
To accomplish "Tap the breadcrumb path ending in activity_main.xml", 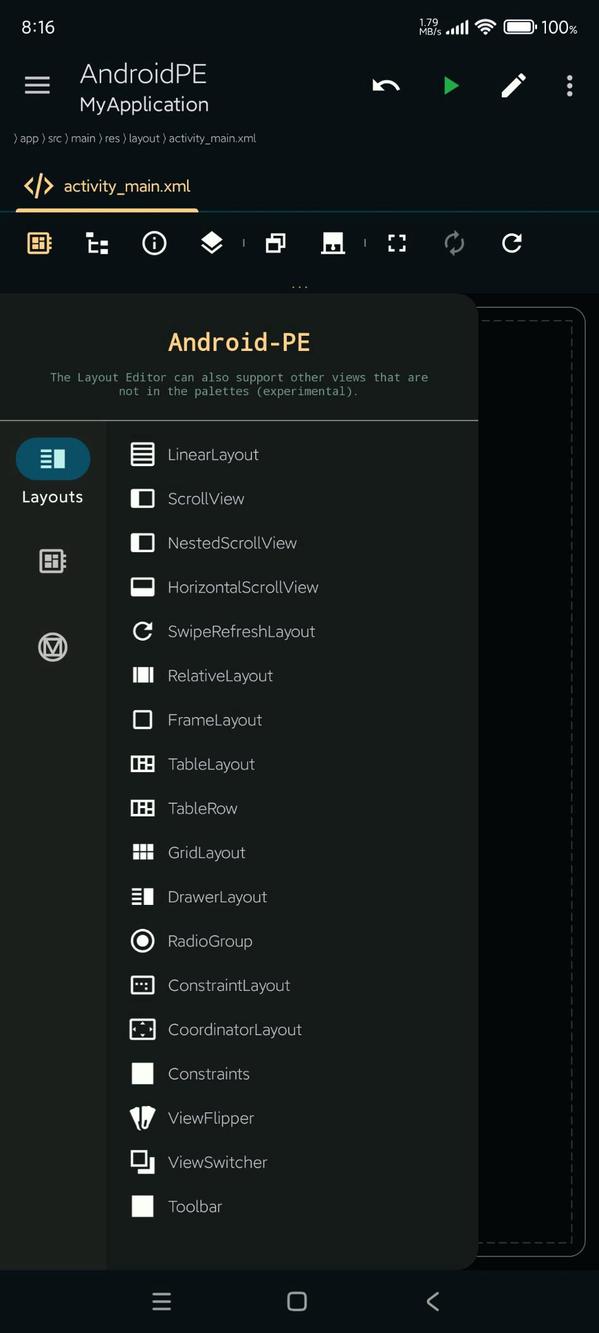I will point(135,138).
